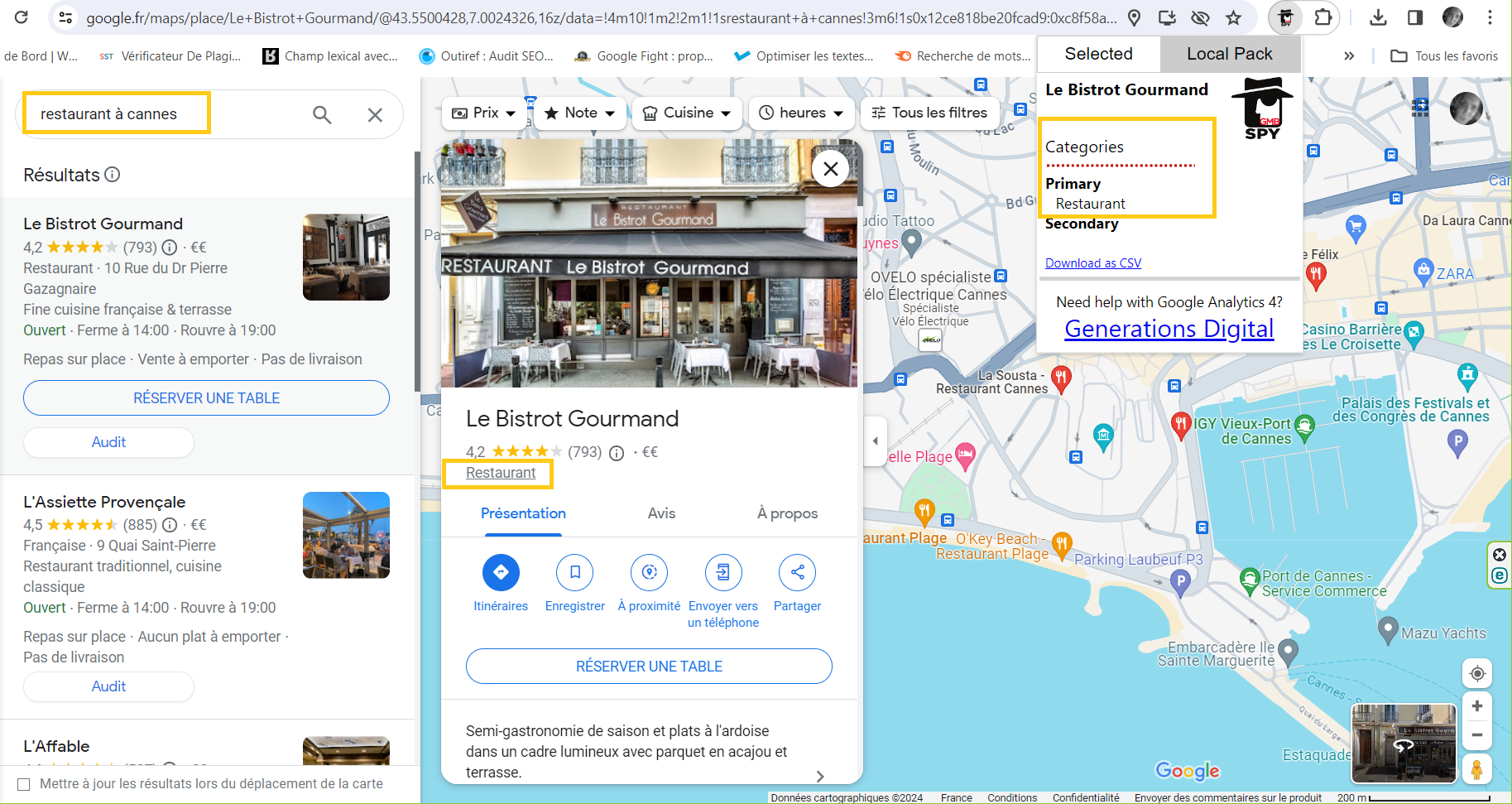The width and height of the screenshot is (1512, 804).
Task: Click the search magnifier icon in Maps
Action: click(x=322, y=114)
